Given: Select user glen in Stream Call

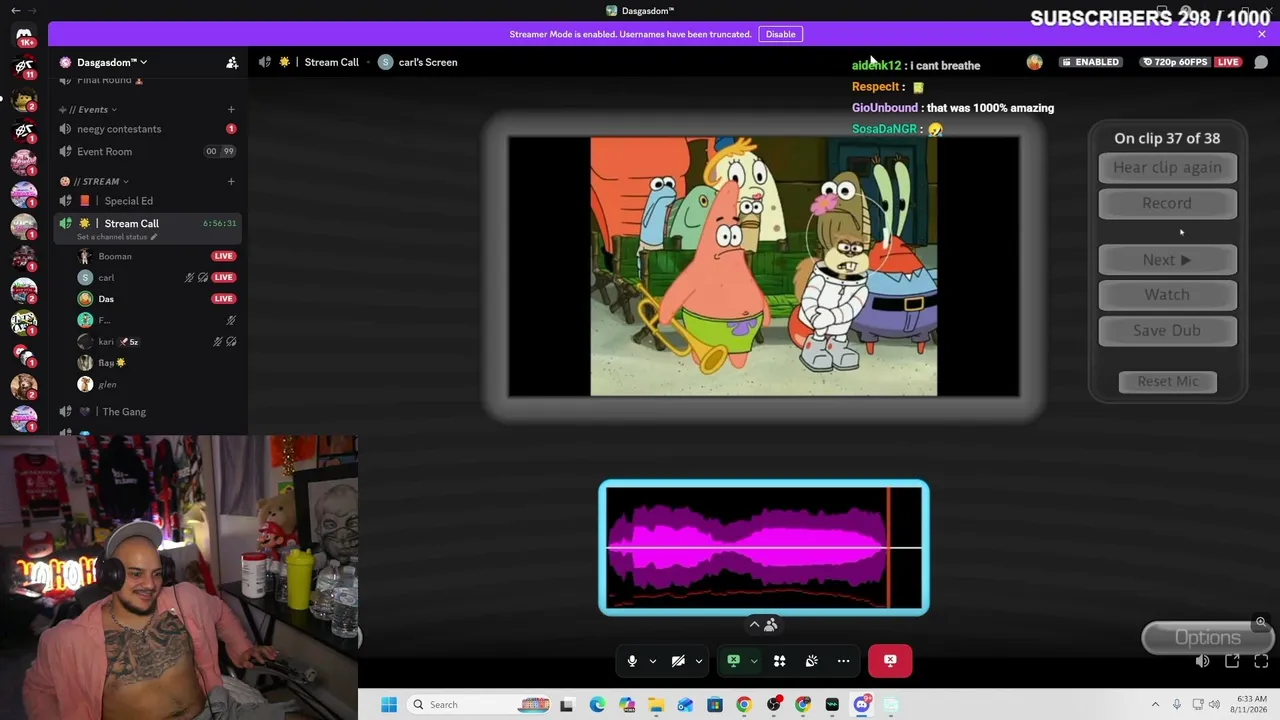Looking at the screenshot, I should [107, 384].
